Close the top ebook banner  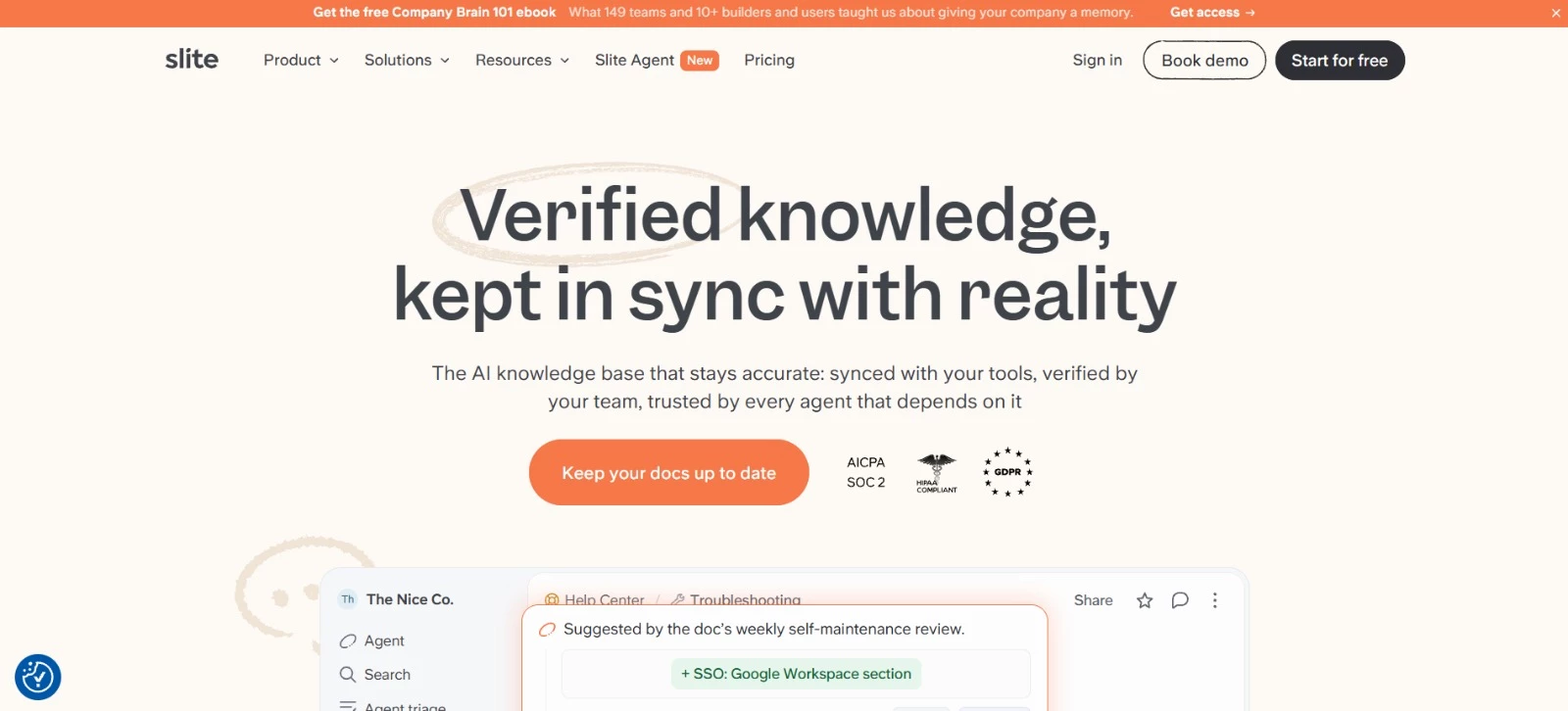point(1555,13)
